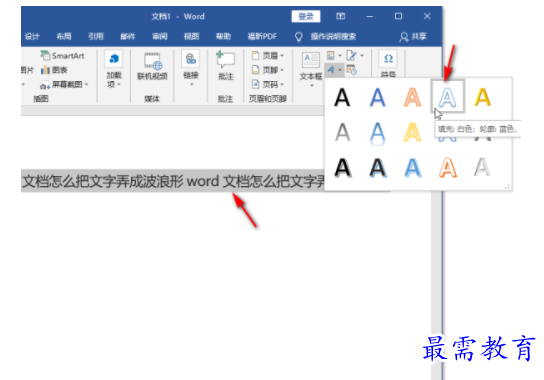Open the Mailings (邮件) tab
This screenshot has width=544, height=380.
pyautogui.click(x=128, y=36)
